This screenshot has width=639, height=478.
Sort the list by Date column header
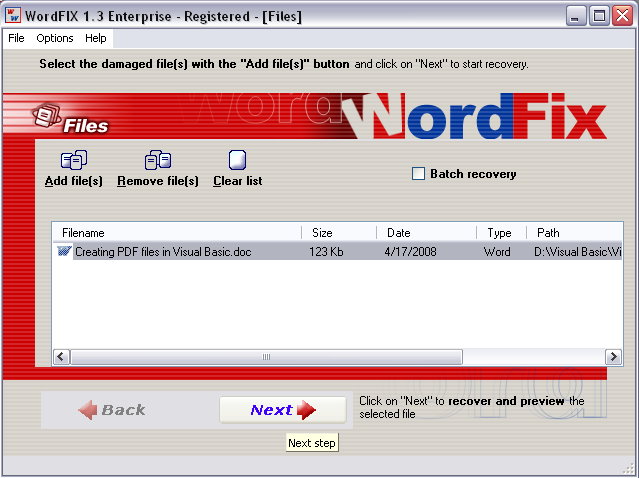click(x=427, y=233)
